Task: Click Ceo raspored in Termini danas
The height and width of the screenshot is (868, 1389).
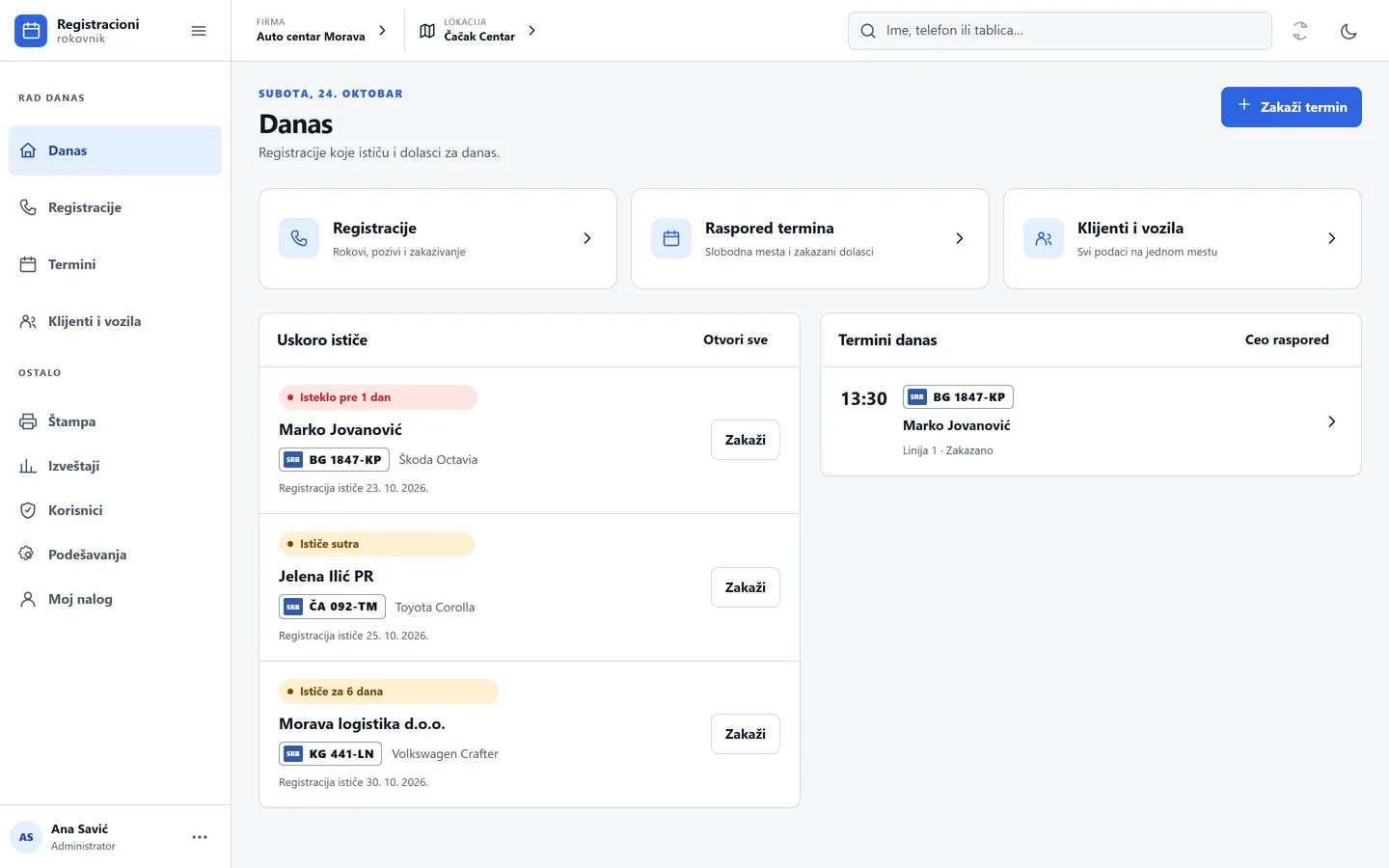Action: click(x=1287, y=339)
